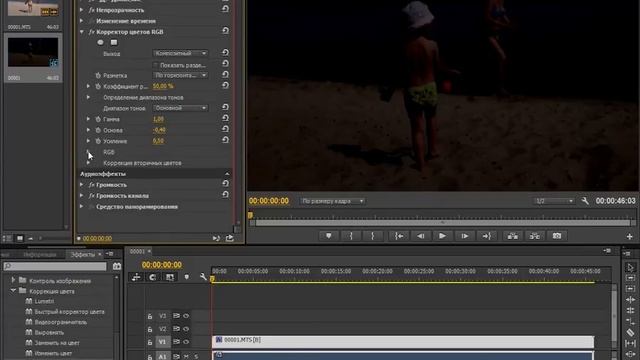Click the Extract button
This screenshot has width=640, height=360.
(534, 236)
